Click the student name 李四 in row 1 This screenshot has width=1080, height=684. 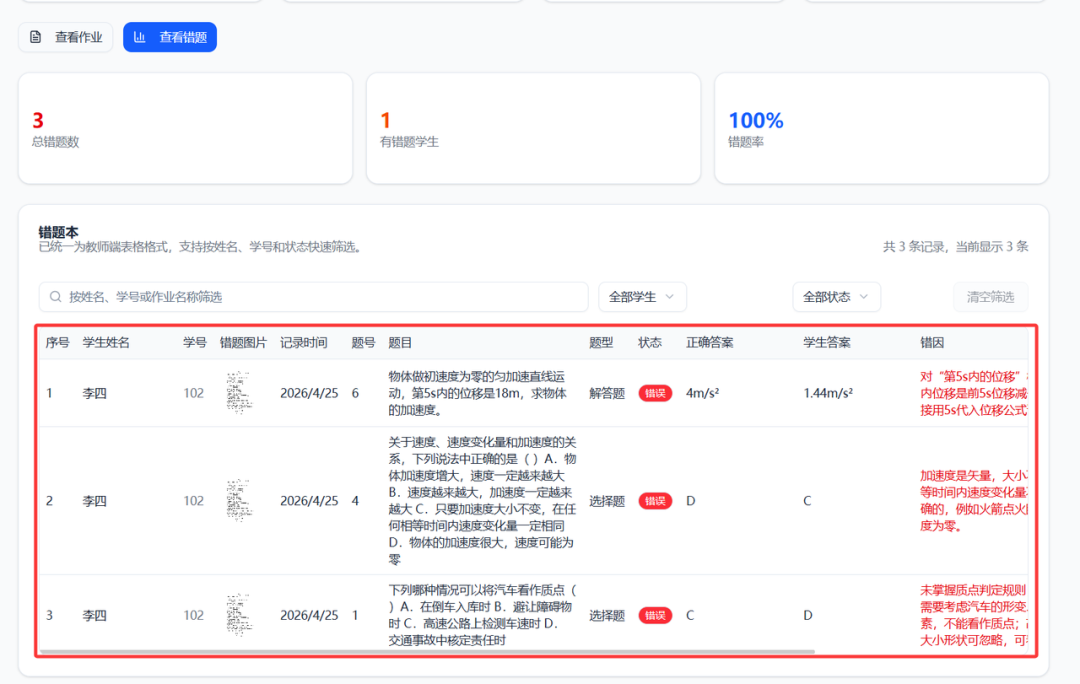[94, 393]
